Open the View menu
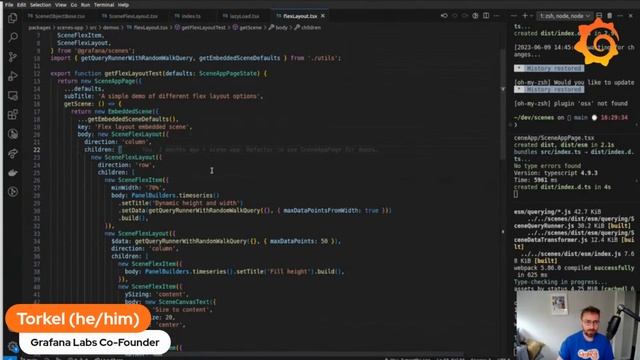 point(60,5)
